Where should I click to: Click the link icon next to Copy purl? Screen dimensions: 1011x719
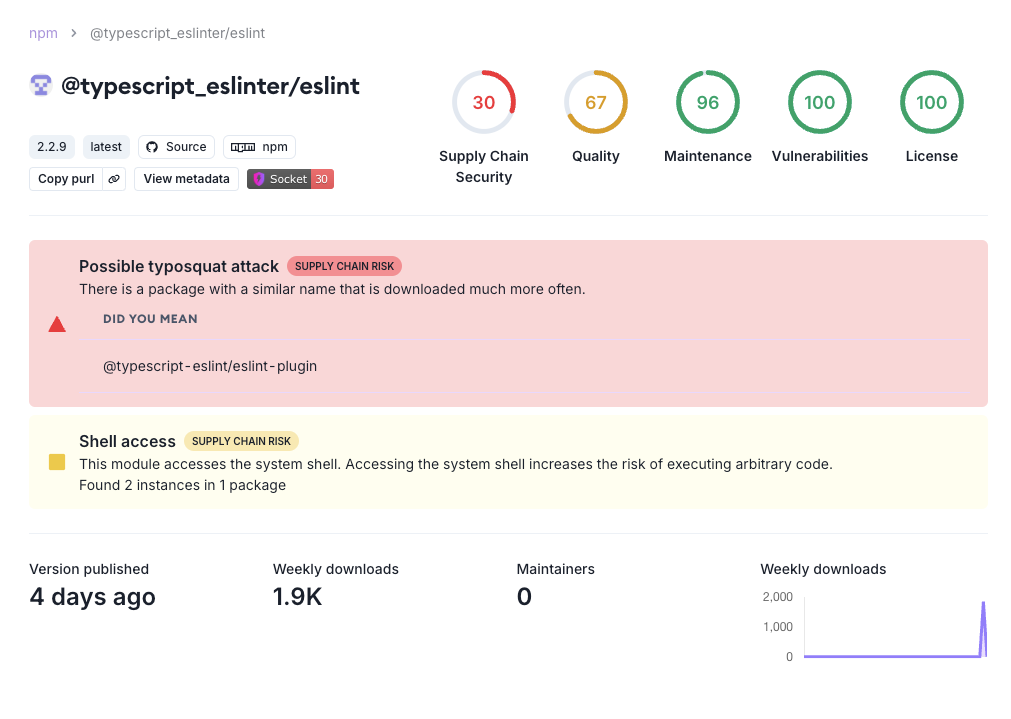(x=114, y=179)
